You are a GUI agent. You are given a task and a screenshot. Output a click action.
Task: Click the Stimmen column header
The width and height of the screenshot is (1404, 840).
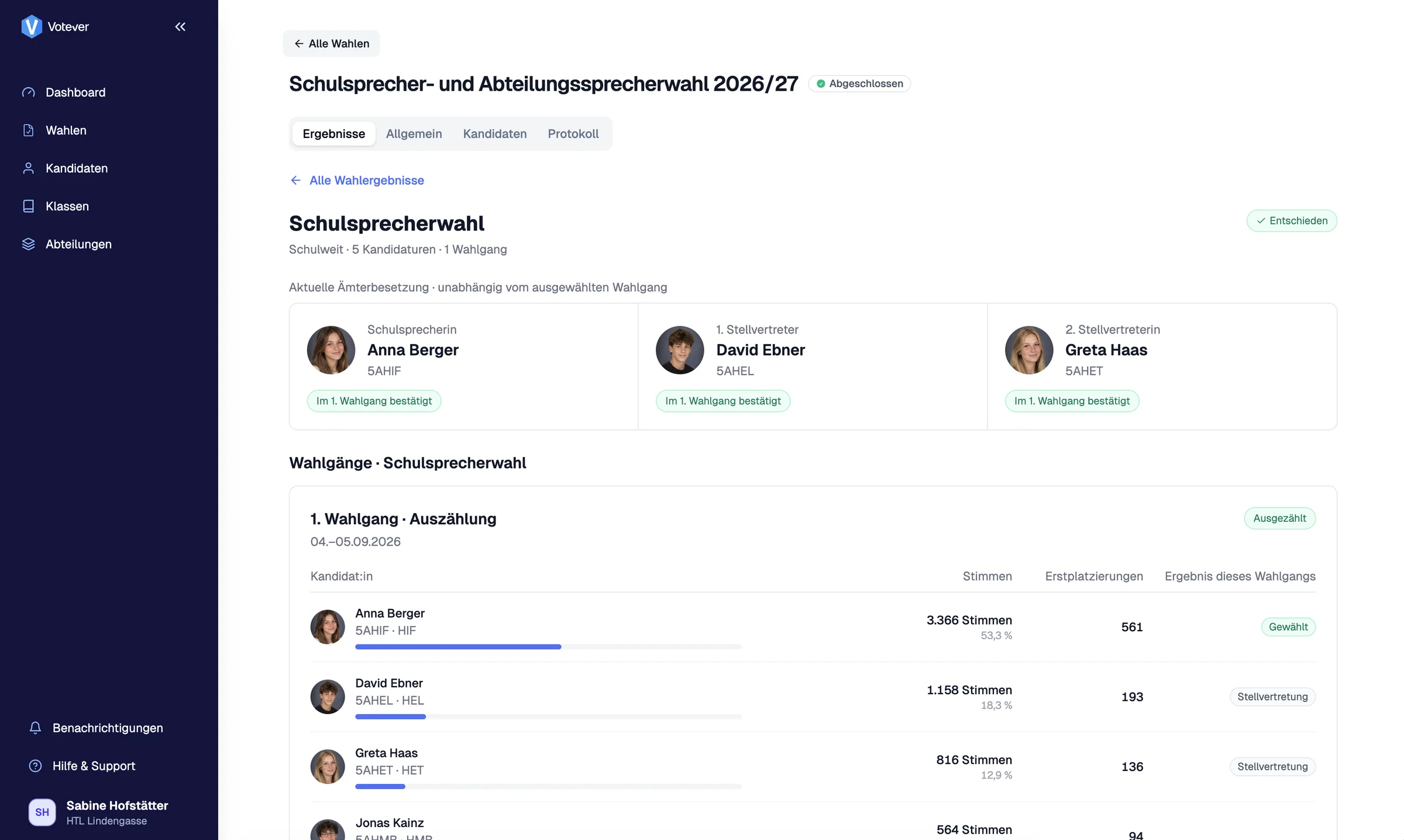click(x=987, y=576)
